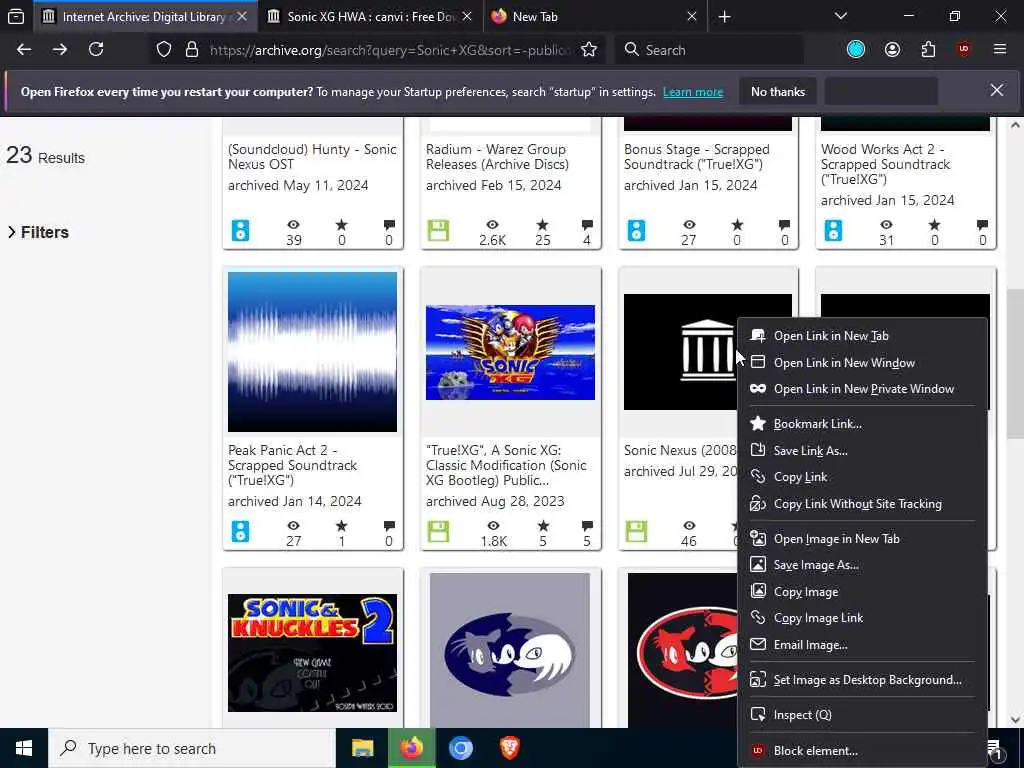Viewport: 1024px width, 768px height.
Task: Open the list all tabs dropdown arrow
Action: (841, 16)
